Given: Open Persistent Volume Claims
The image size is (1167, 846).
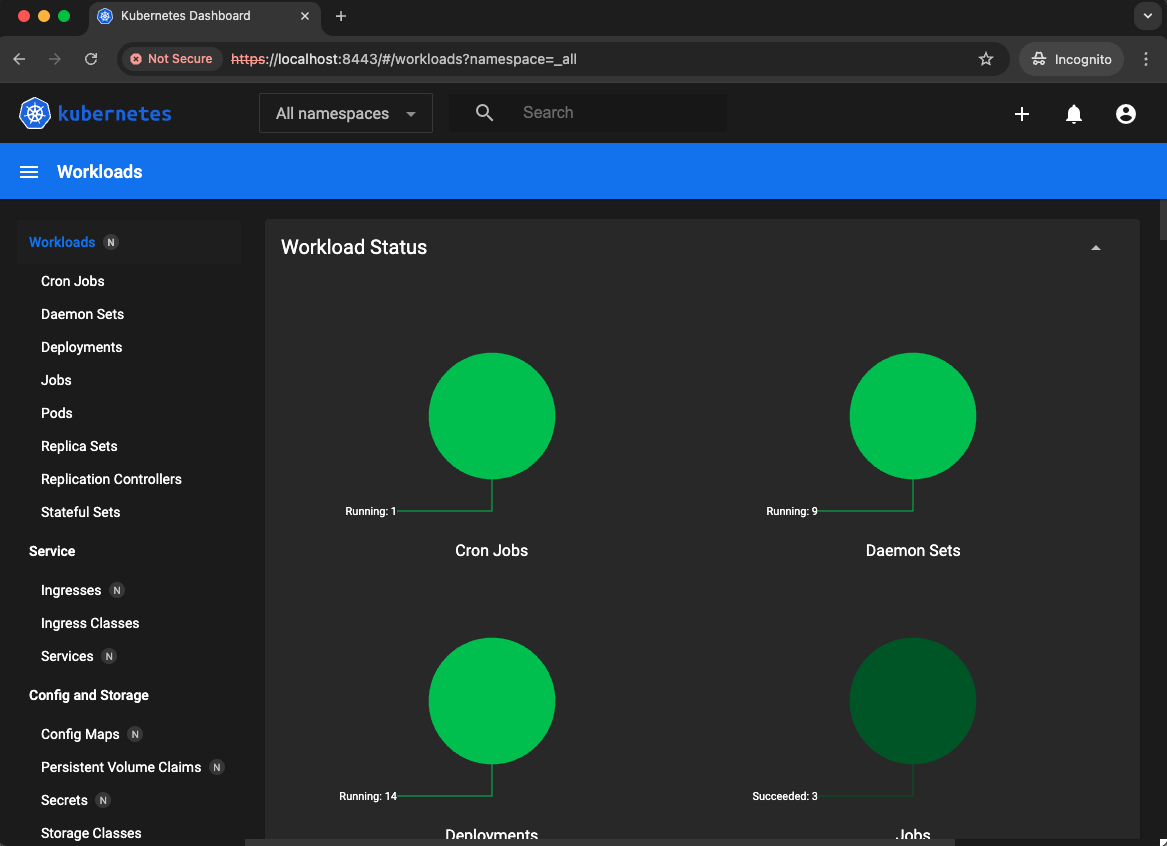Looking at the screenshot, I should (121, 767).
